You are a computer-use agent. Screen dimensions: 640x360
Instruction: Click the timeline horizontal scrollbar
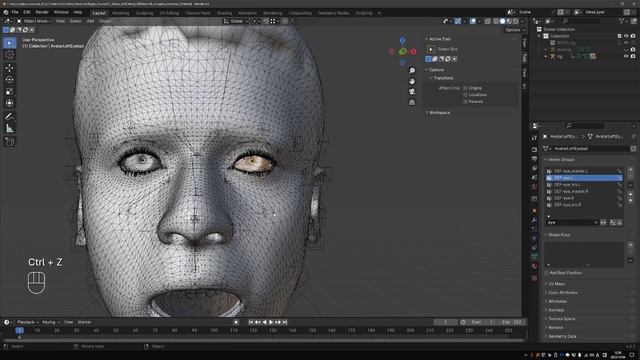263,340
